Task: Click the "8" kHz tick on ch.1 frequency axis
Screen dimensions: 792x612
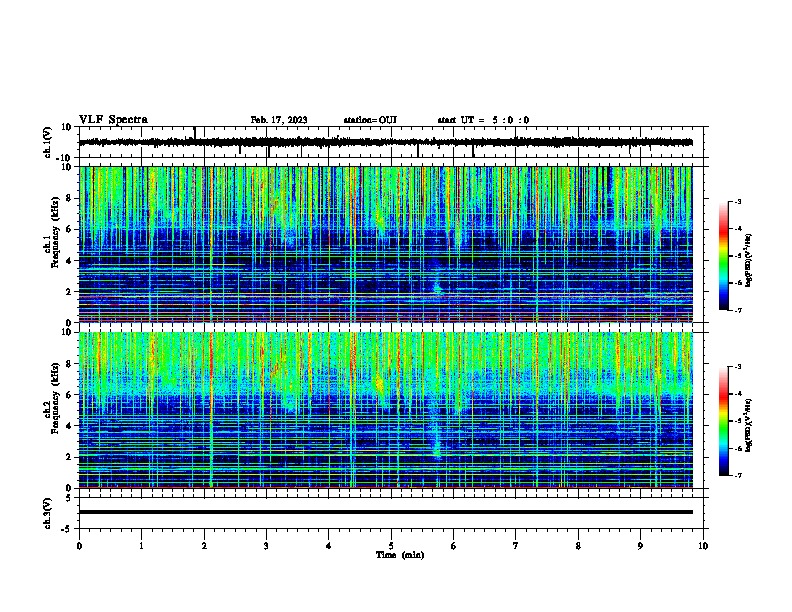Action: click(69, 198)
